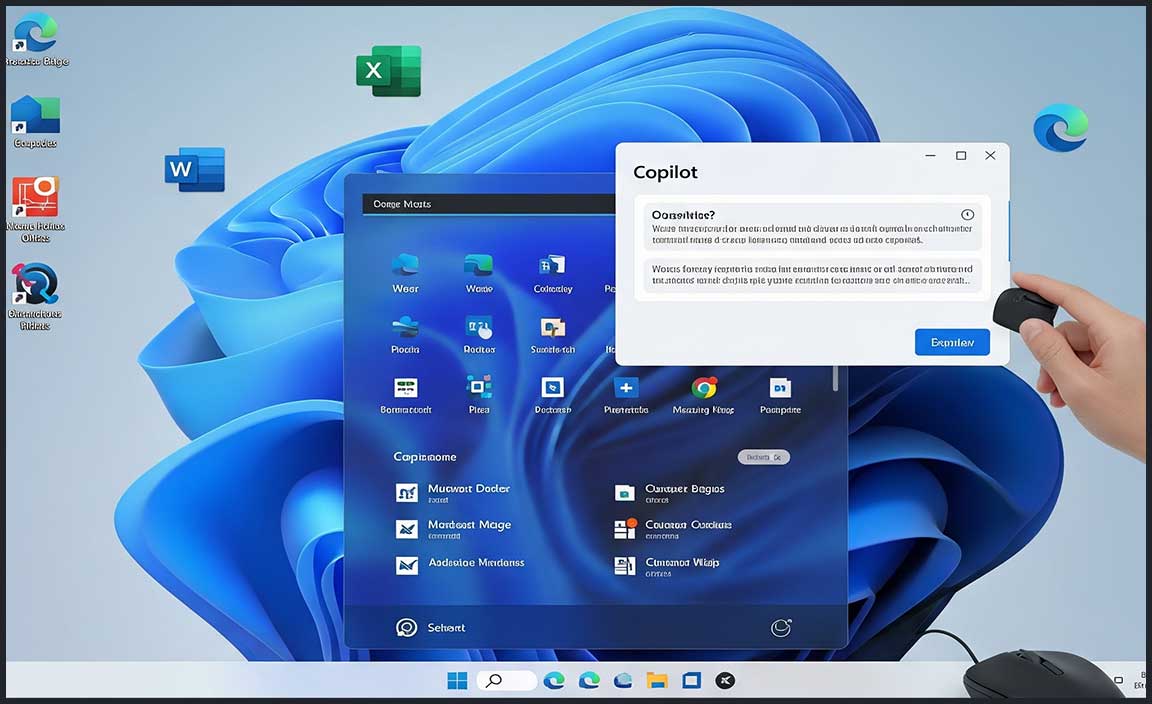The height and width of the screenshot is (704, 1152).
Task: Open the Prsrortebs plus-sign app
Action: (x=626, y=395)
